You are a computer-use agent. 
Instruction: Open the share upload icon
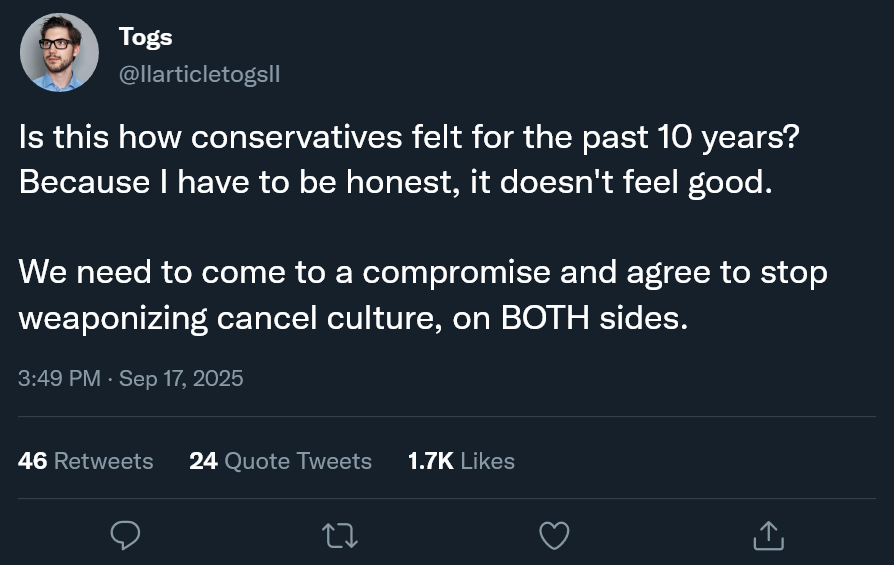pyautogui.click(x=768, y=535)
